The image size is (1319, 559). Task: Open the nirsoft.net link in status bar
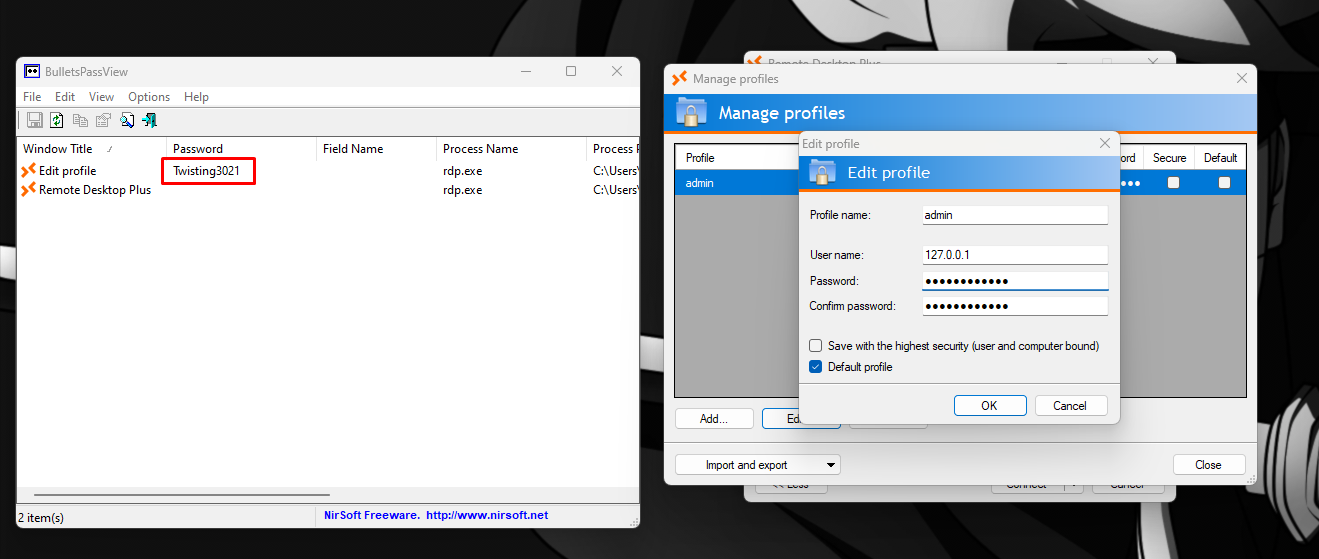click(487, 516)
